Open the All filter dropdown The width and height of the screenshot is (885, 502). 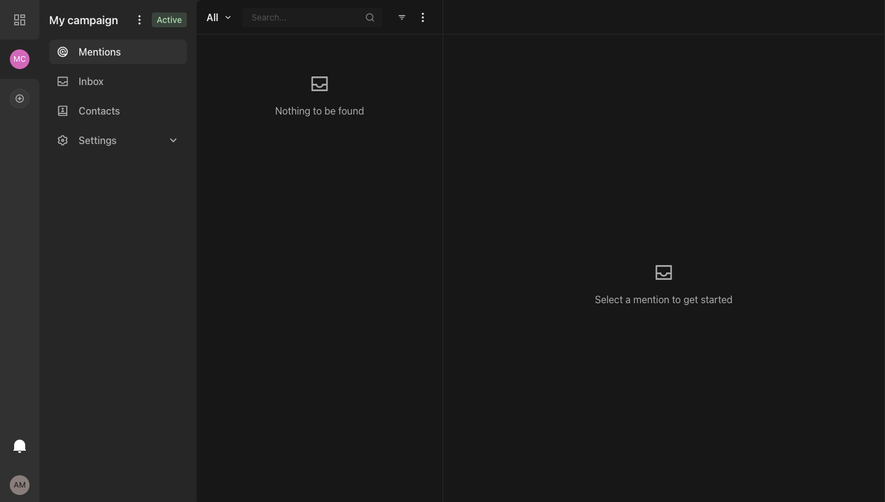(218, 18)
